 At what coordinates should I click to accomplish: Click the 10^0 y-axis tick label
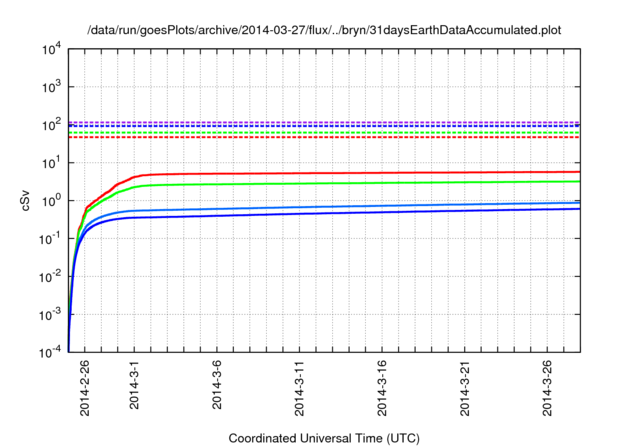coord(51,201)
